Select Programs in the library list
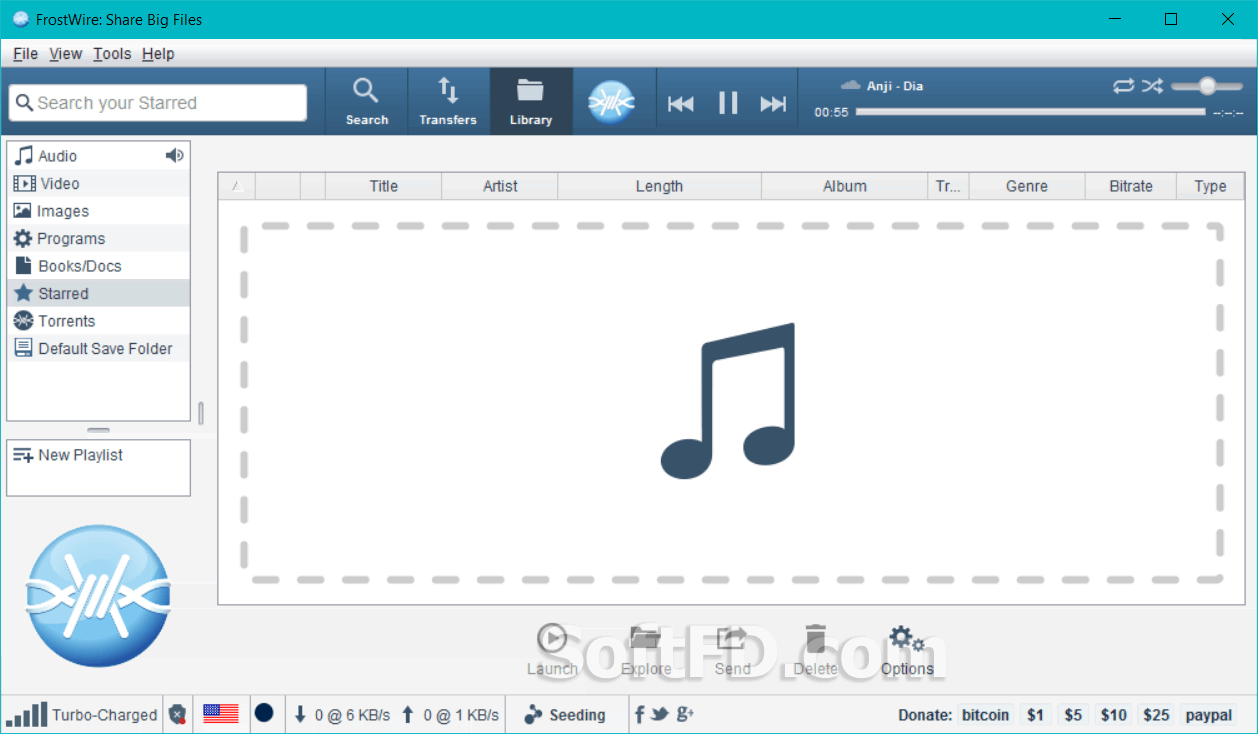 [98, 238]
